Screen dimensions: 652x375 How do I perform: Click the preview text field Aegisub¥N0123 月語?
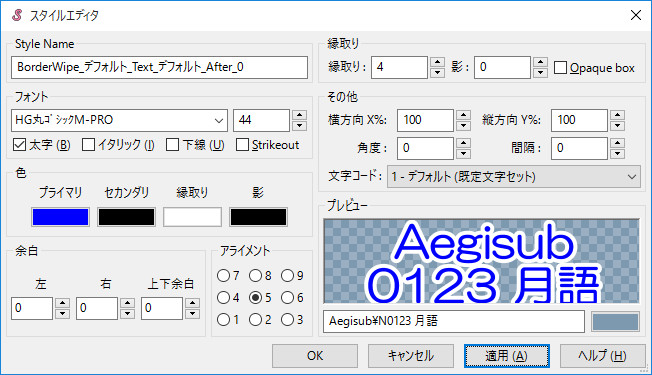coord(454,321)
